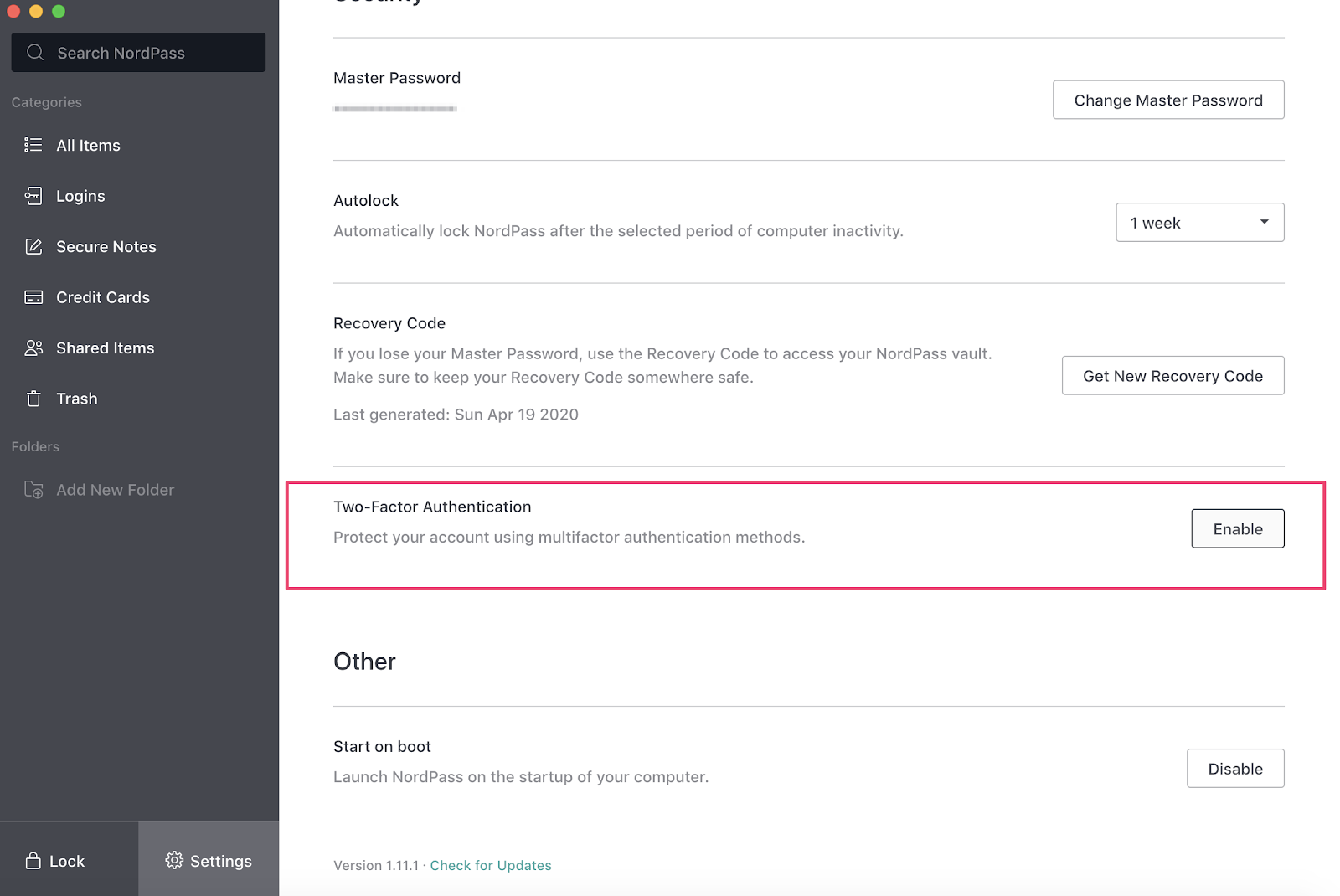Viewport: 1340px width, 896px height.
Task: Click the 'Categories' sidebar label
Action: [x=47, y=102]
